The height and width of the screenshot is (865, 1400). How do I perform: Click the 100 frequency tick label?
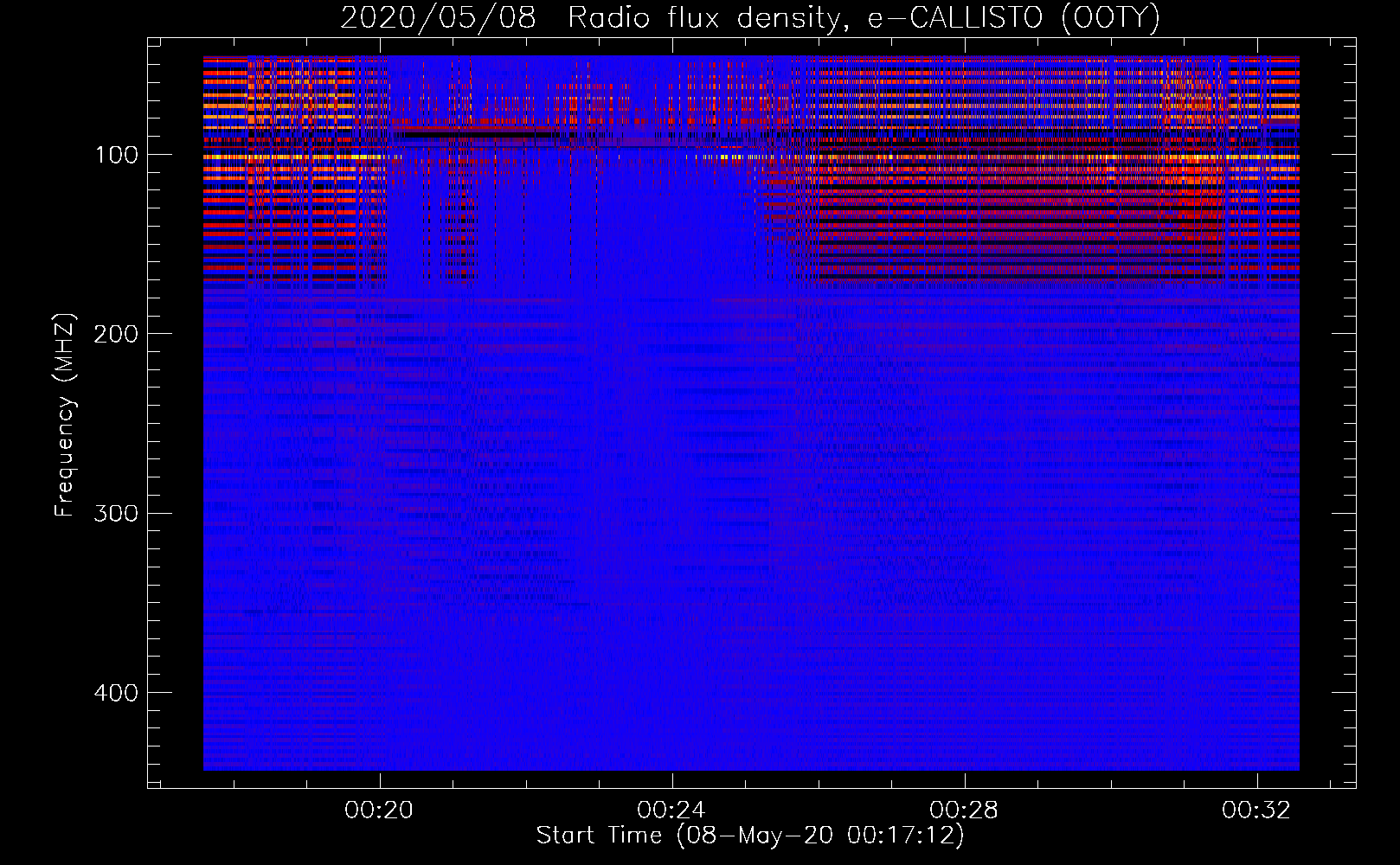[x=116, y=155]
